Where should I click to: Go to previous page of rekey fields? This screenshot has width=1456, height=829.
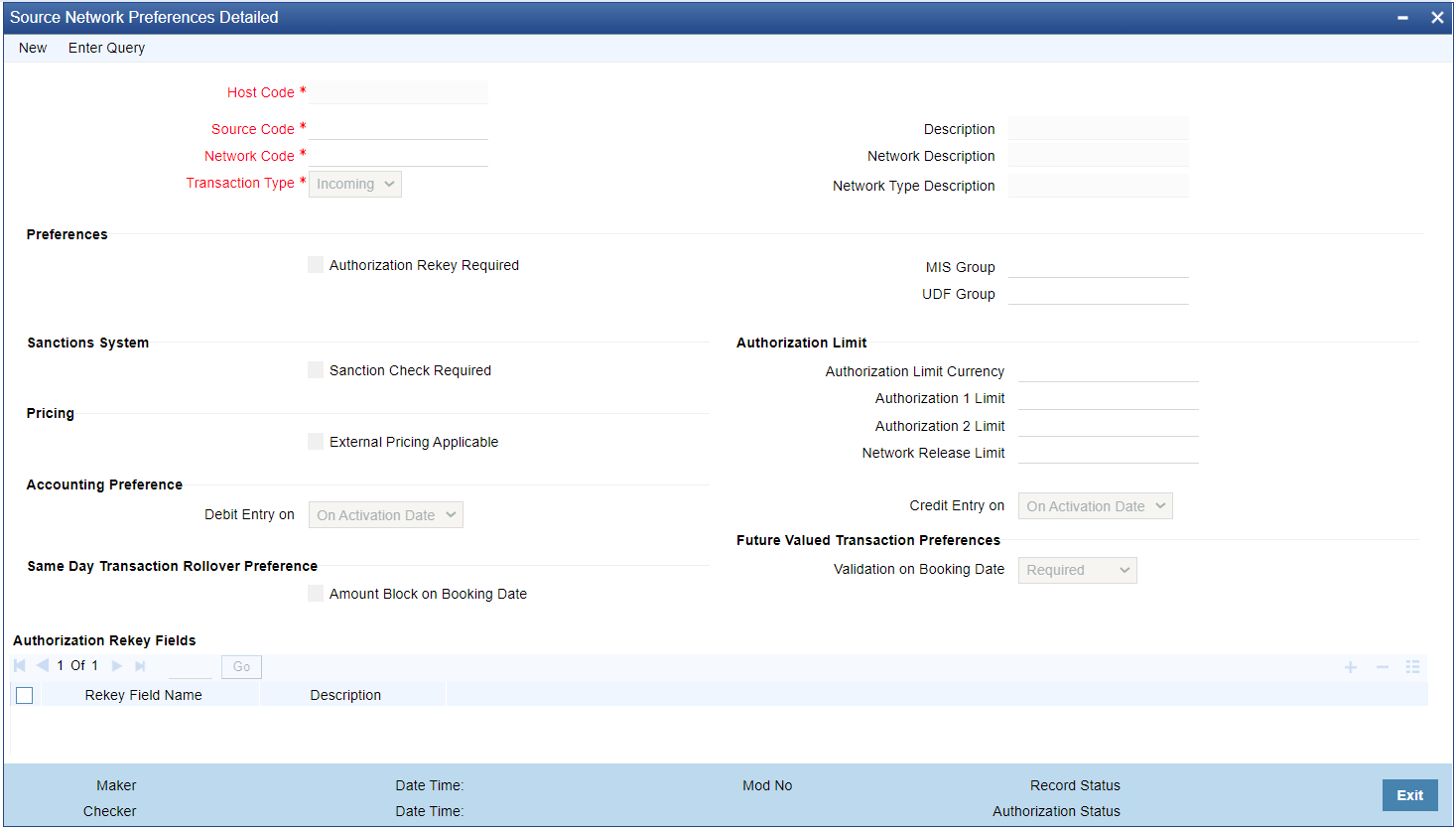pyautogui.click(x=43, y=666)
